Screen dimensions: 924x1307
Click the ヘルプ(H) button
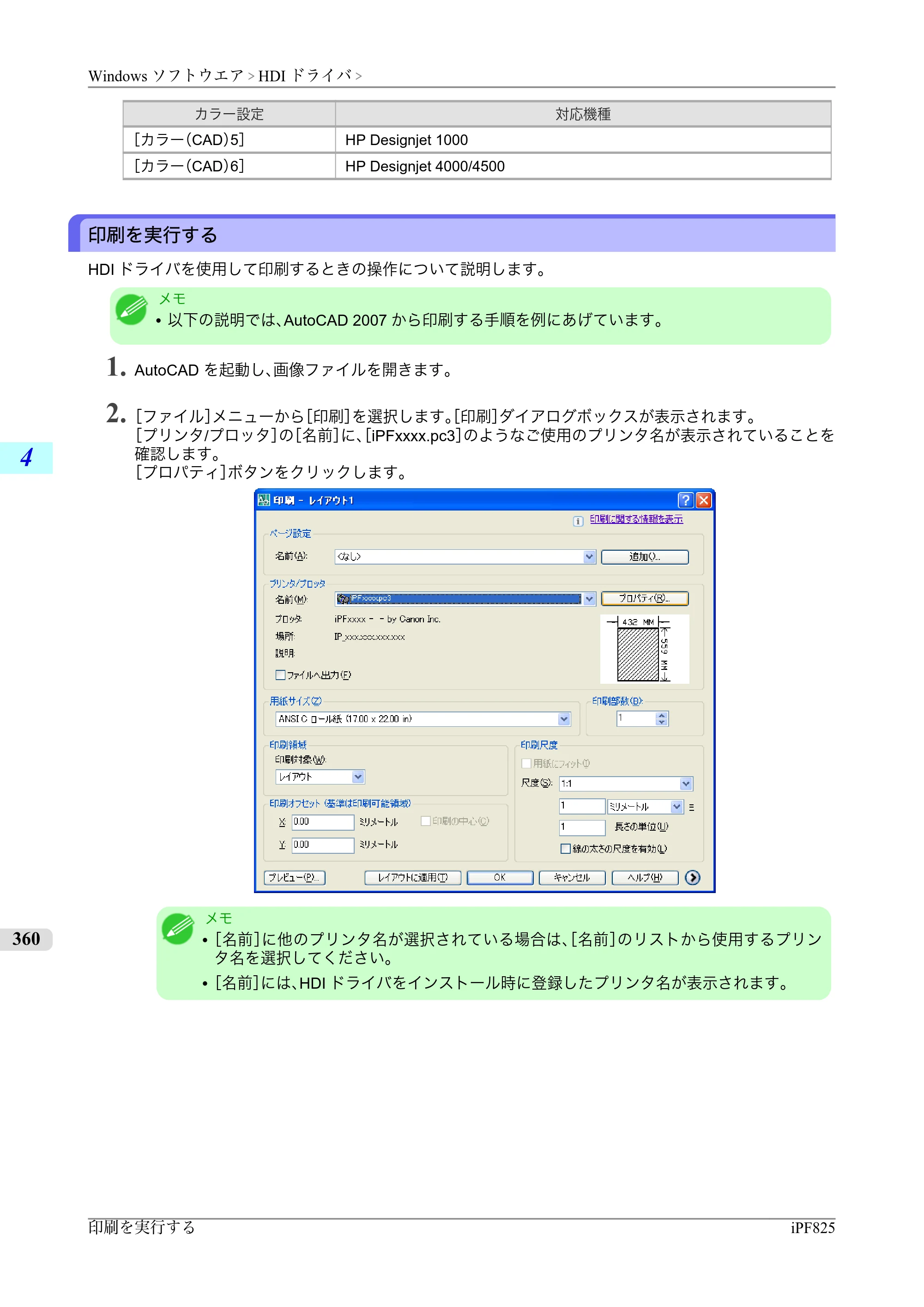[x=645, y=878]
